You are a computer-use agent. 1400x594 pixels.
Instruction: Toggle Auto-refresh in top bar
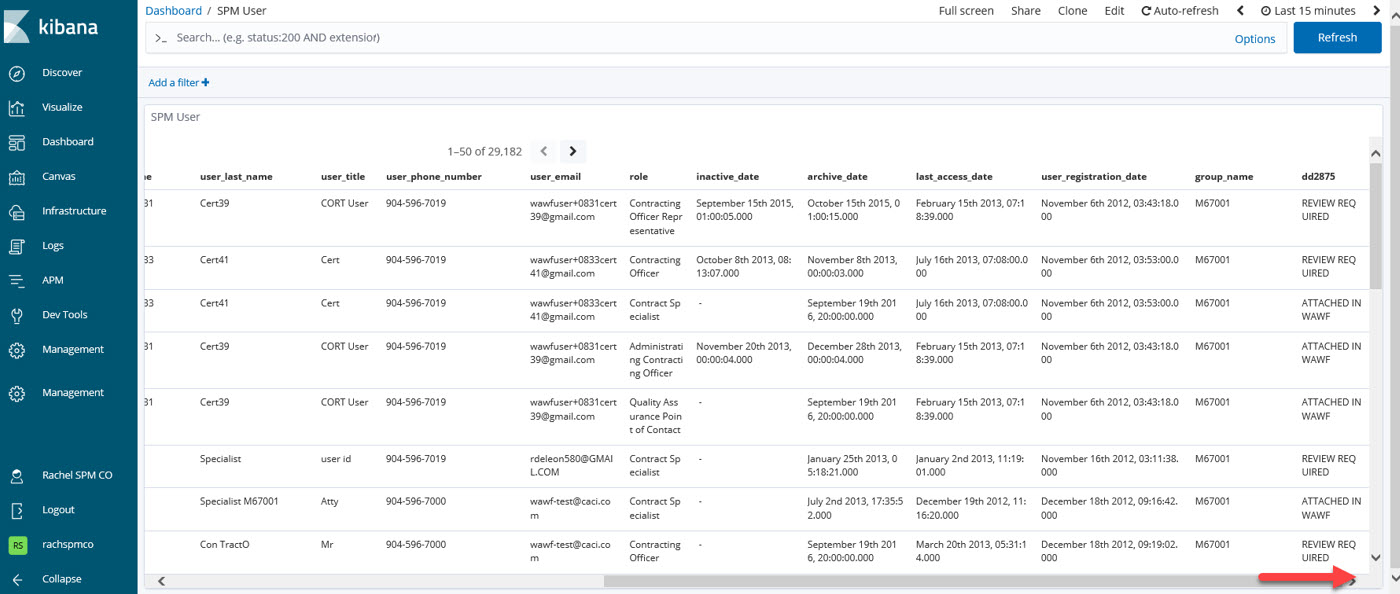point(1180,11)
